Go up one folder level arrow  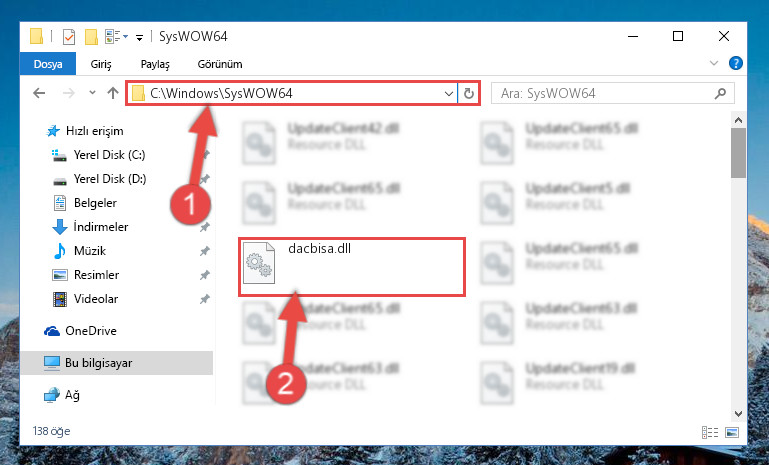113,93
